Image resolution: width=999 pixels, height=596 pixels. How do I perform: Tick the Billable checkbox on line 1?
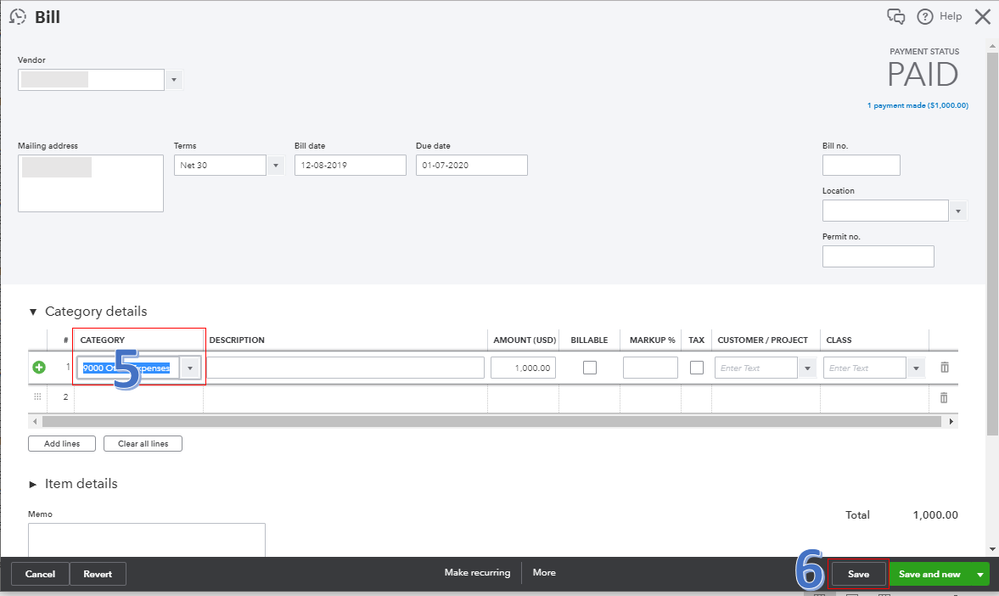tap(590, 368)
